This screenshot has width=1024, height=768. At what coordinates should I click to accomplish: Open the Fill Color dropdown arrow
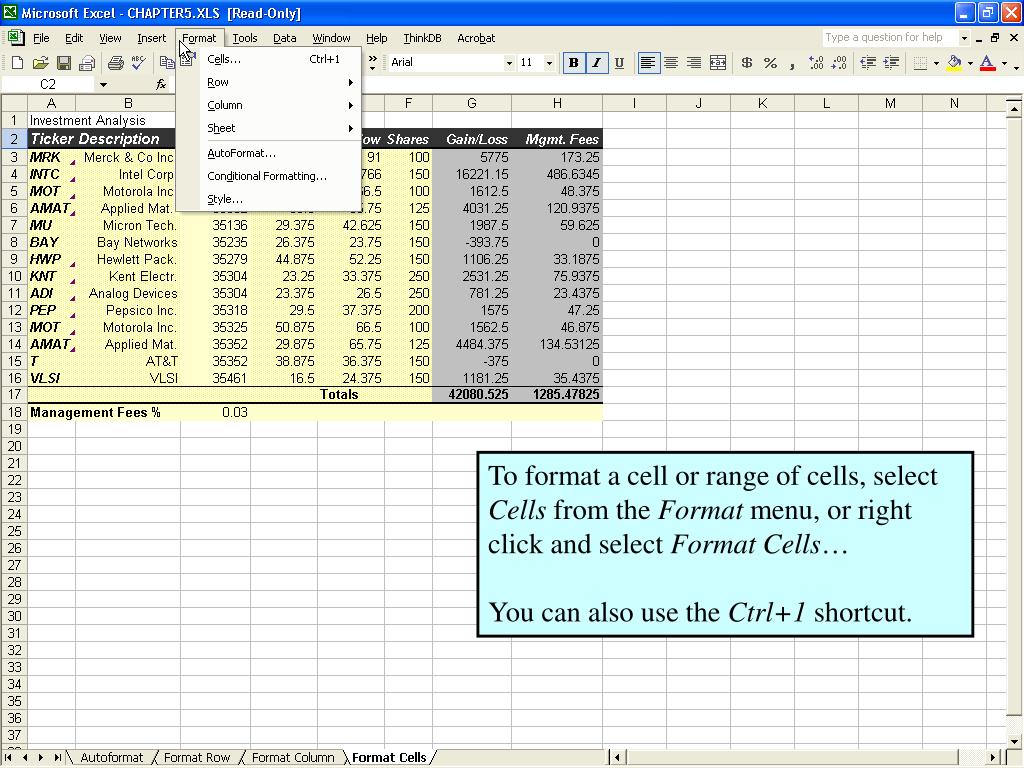pyautogui.click(x=970, y=63)
